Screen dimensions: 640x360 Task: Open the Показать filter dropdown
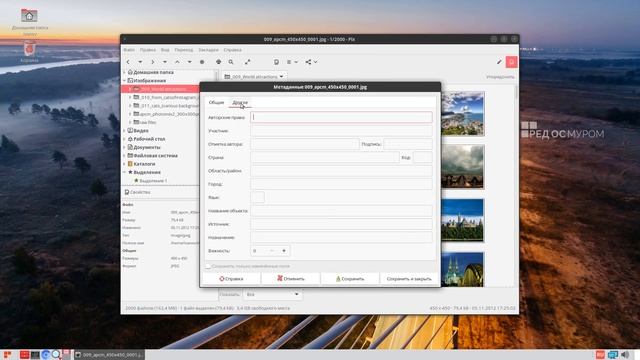pos(272,294)
